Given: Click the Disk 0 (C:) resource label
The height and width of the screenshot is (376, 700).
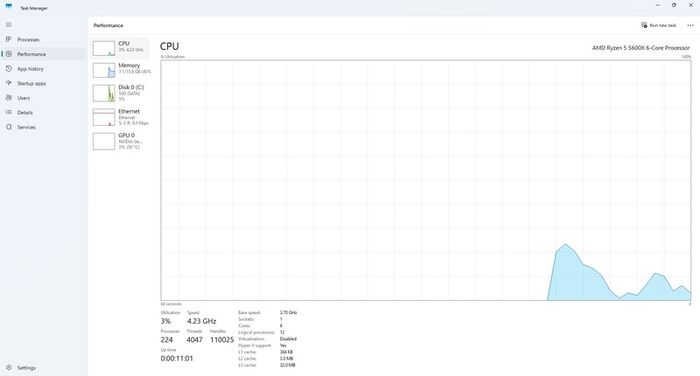Looking at the screenshot, I should [131, 87].
